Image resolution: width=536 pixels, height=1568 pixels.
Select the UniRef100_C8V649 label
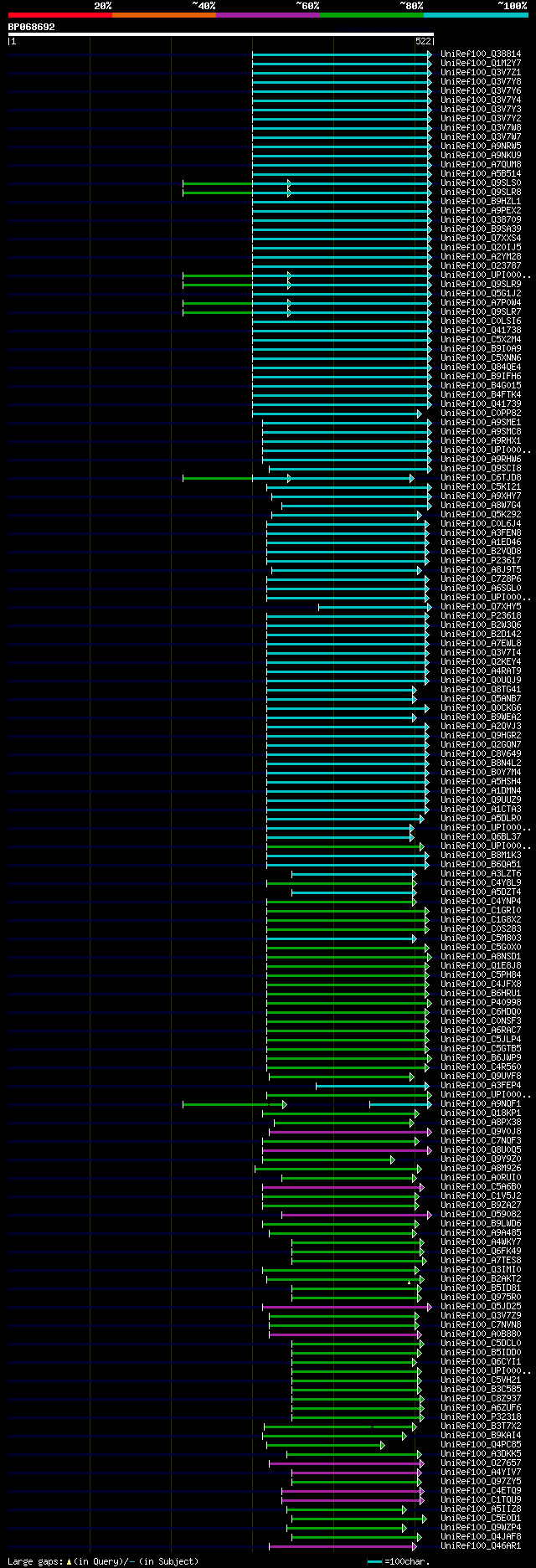pyautogui.click(x=481, y=754)
